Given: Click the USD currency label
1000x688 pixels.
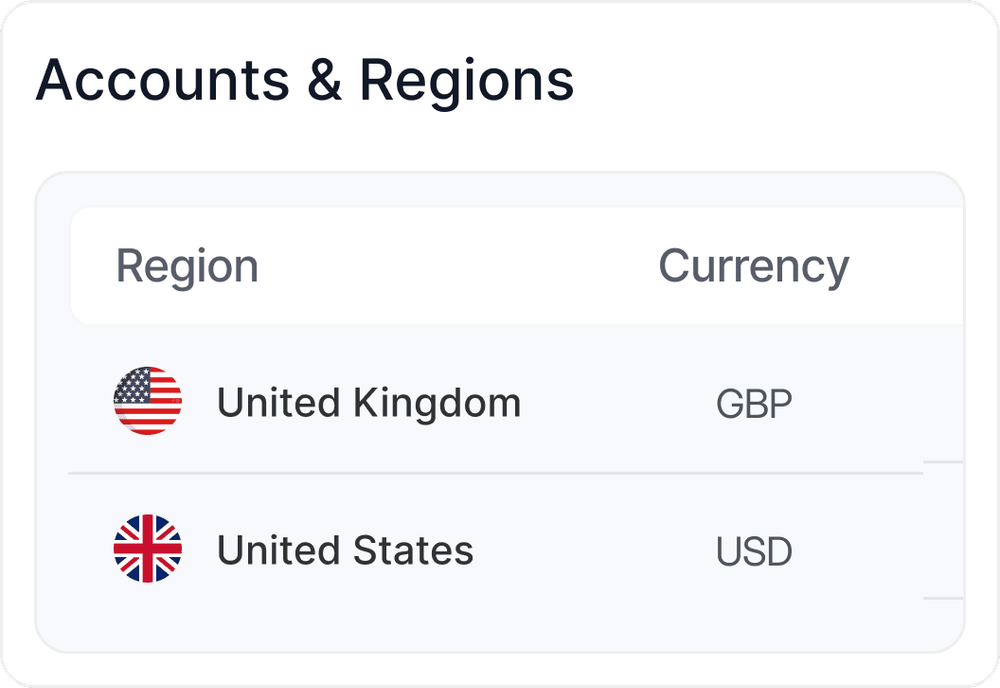Looking at the screenshot, I should pyautogui.click(x=755, y=551).
